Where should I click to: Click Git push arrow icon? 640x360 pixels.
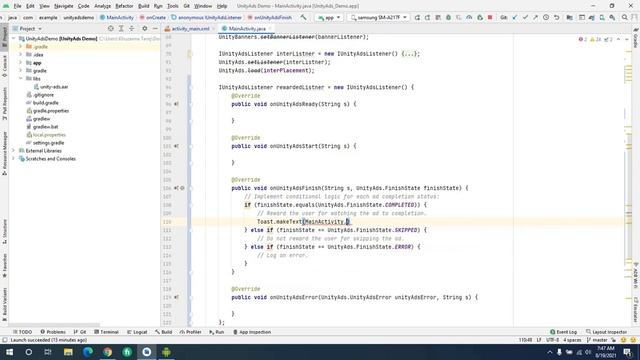tap(535, 18)
